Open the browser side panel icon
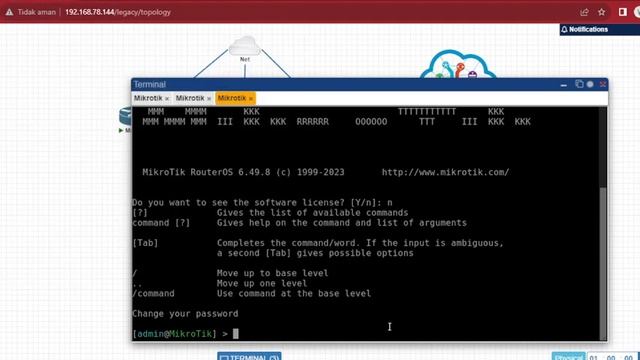The width and height of the screenshot is (640, 360). click(x=622, y=12)
